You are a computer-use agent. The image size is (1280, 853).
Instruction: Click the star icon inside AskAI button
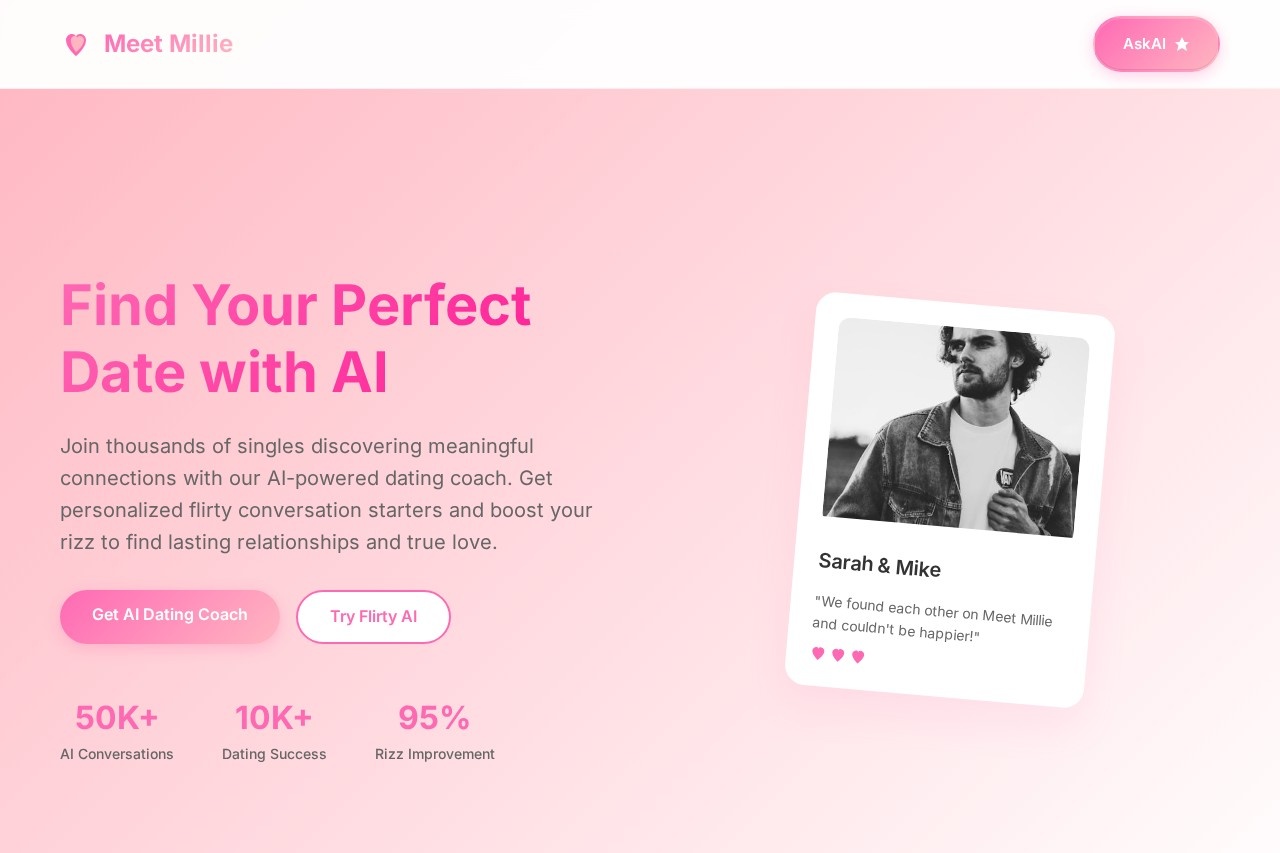[x=1182, y=44]
